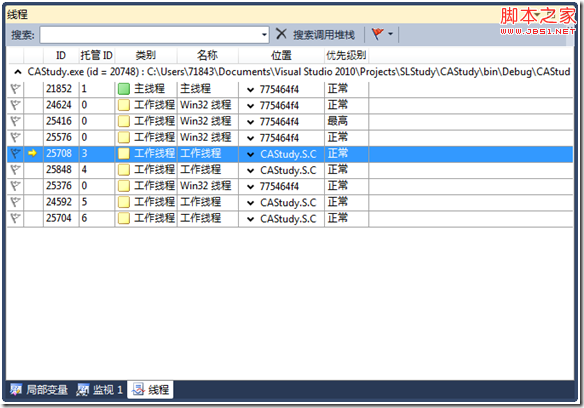The width and height of the screenshot is (584, 408).
Task: Click the 监视 1 tab icon
Action: (83, 390)
